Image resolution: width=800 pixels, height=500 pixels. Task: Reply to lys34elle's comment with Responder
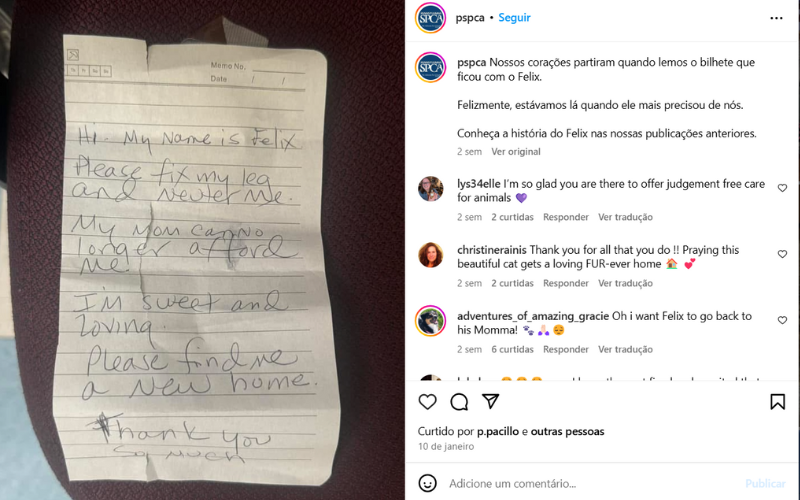click(566, 217)
